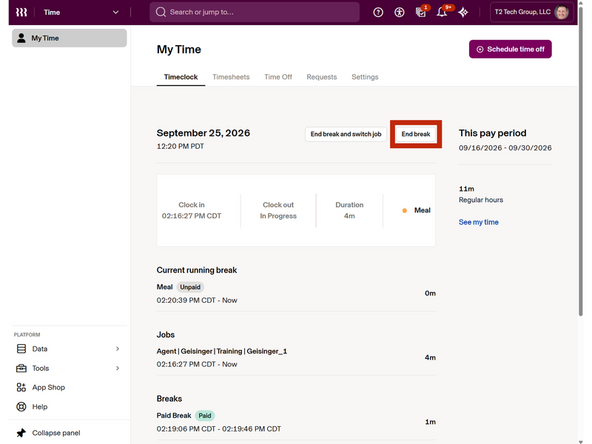Open the See my time link
The image size is (592, 444).
point(478,222)
